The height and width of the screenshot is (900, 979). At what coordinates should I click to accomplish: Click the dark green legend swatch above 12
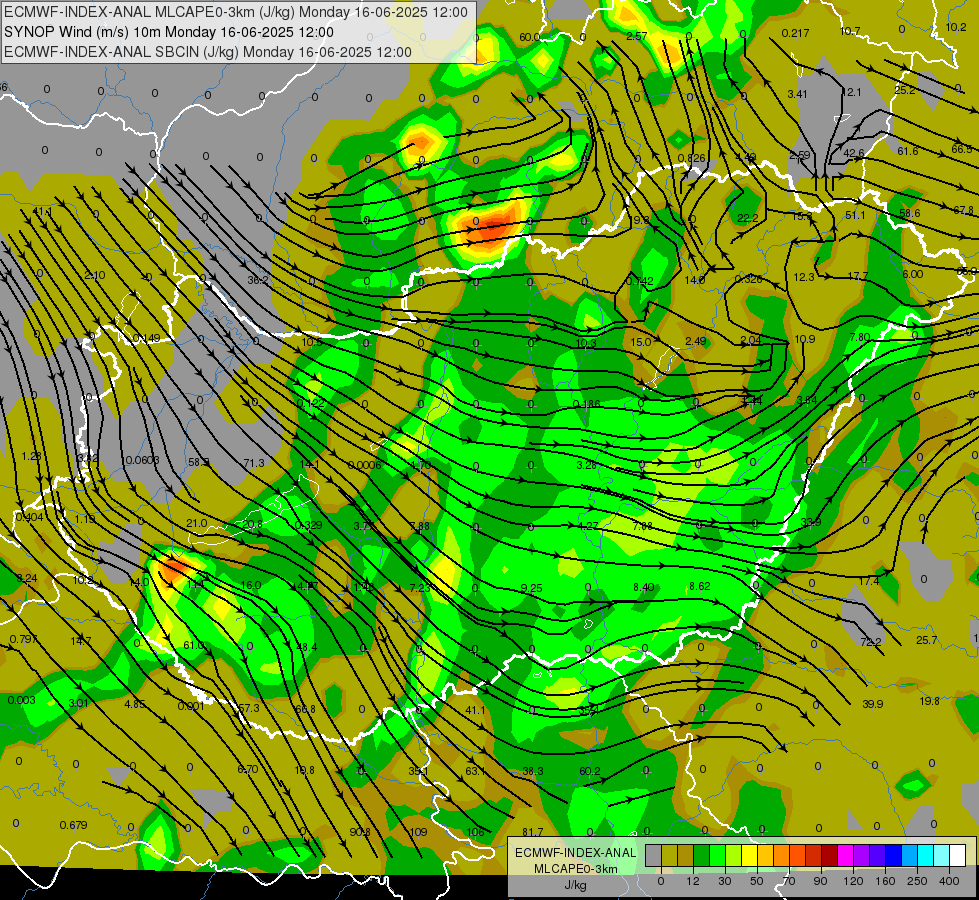tap(702, 855)
